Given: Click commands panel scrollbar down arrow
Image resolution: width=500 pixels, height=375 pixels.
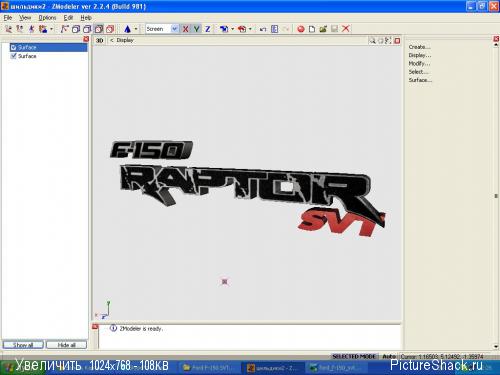Looking at the screenshot, I should (x=496, y=347).
